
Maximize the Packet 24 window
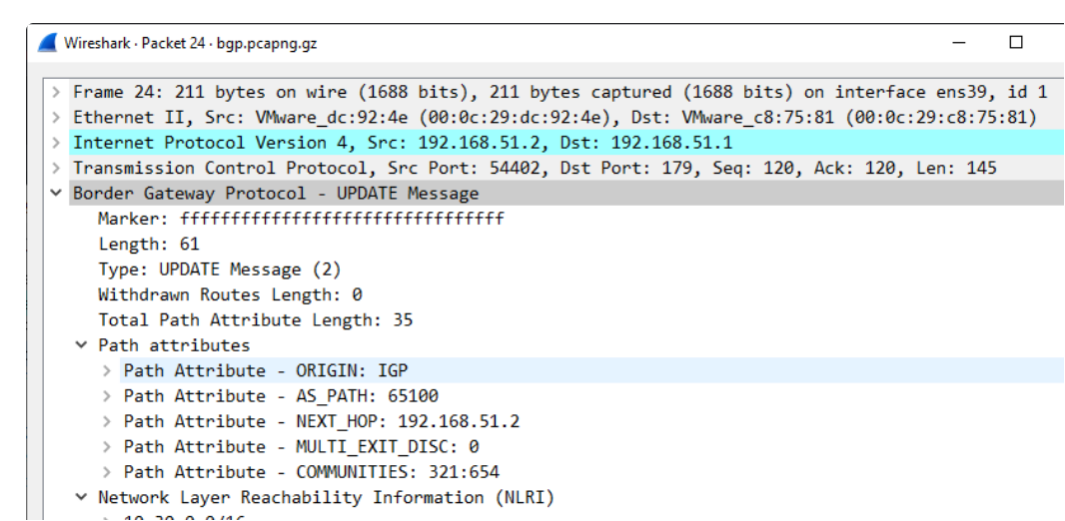click(1016, 43)
